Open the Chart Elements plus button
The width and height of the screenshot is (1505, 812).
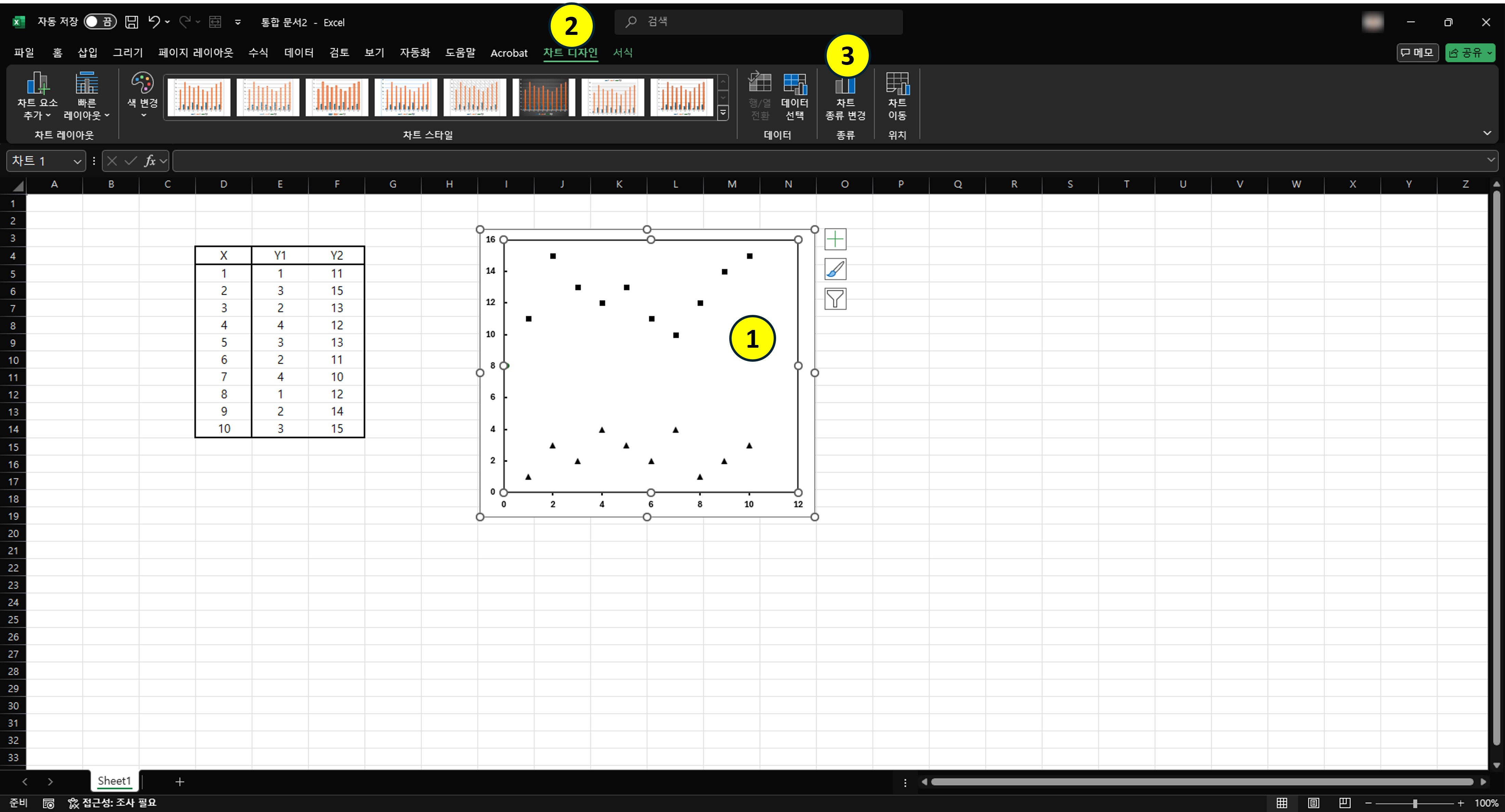[x=835, y=240]
